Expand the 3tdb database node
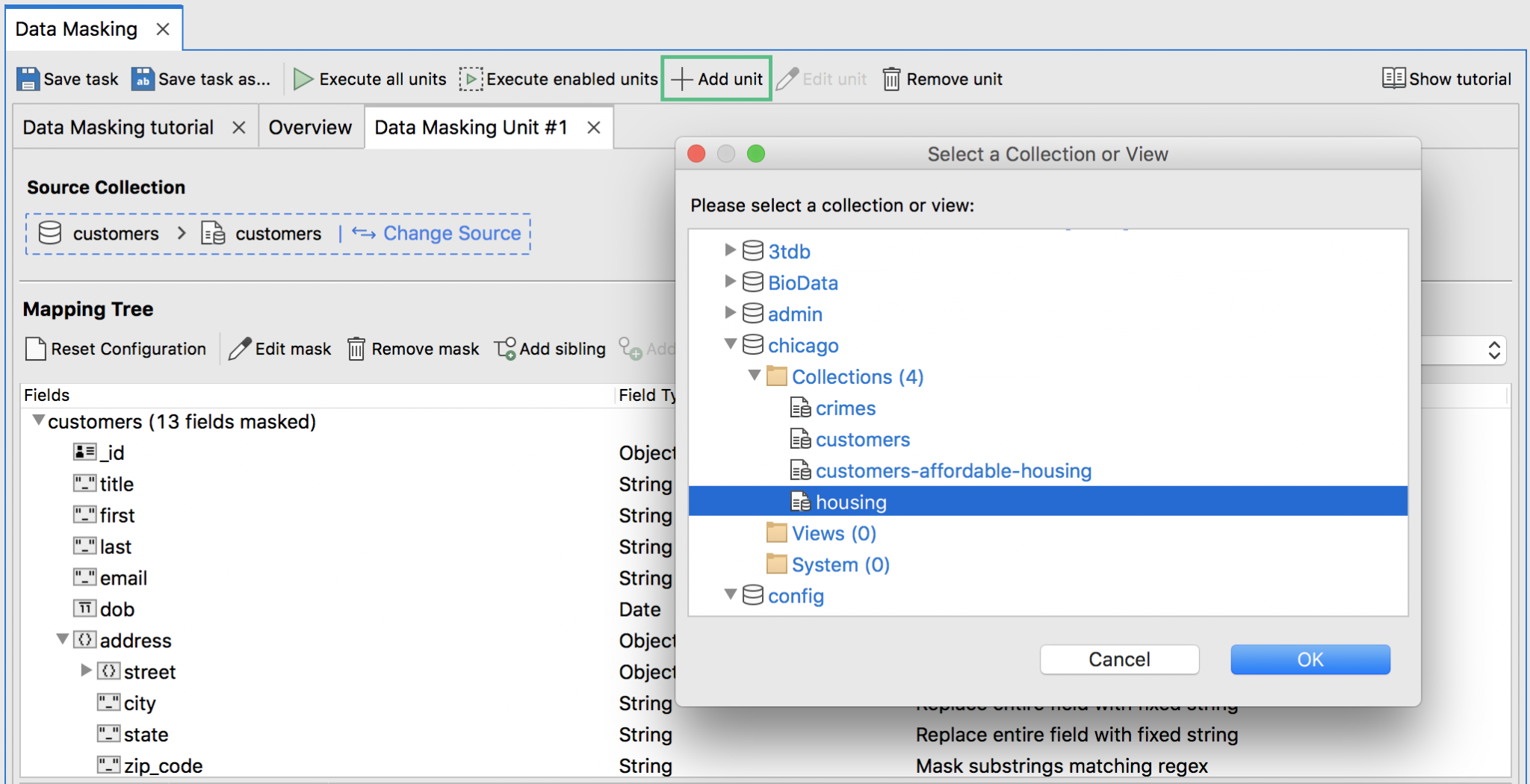Screen dimensions: 1530x784 730,251
